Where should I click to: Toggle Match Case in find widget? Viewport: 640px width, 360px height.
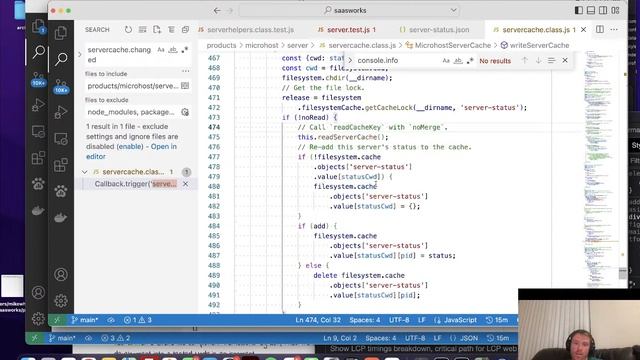(446, 60)
